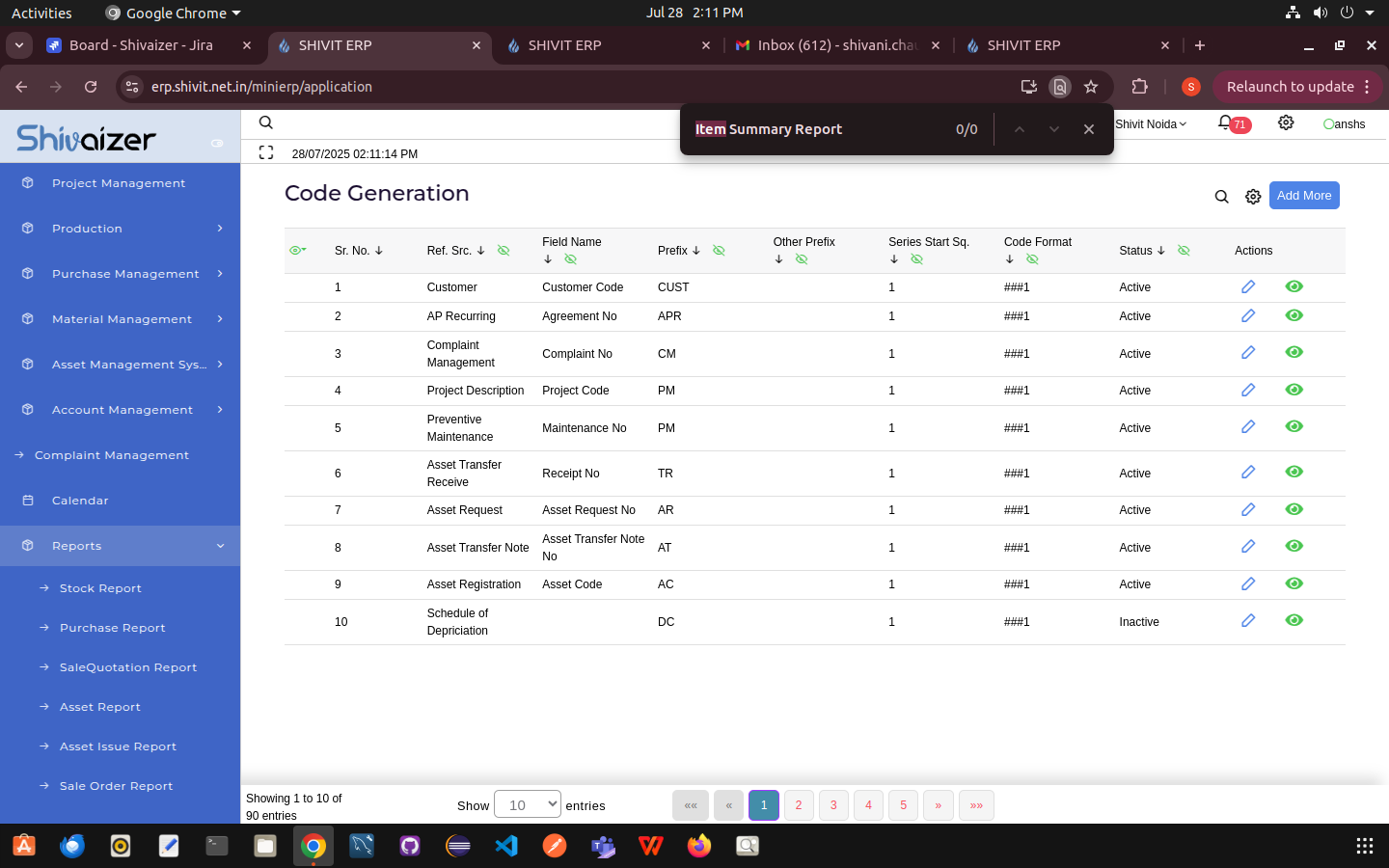Viewport: 1389px width, 868px height.
Task: Click the browser address bar URL
Action: pos(261,87)
